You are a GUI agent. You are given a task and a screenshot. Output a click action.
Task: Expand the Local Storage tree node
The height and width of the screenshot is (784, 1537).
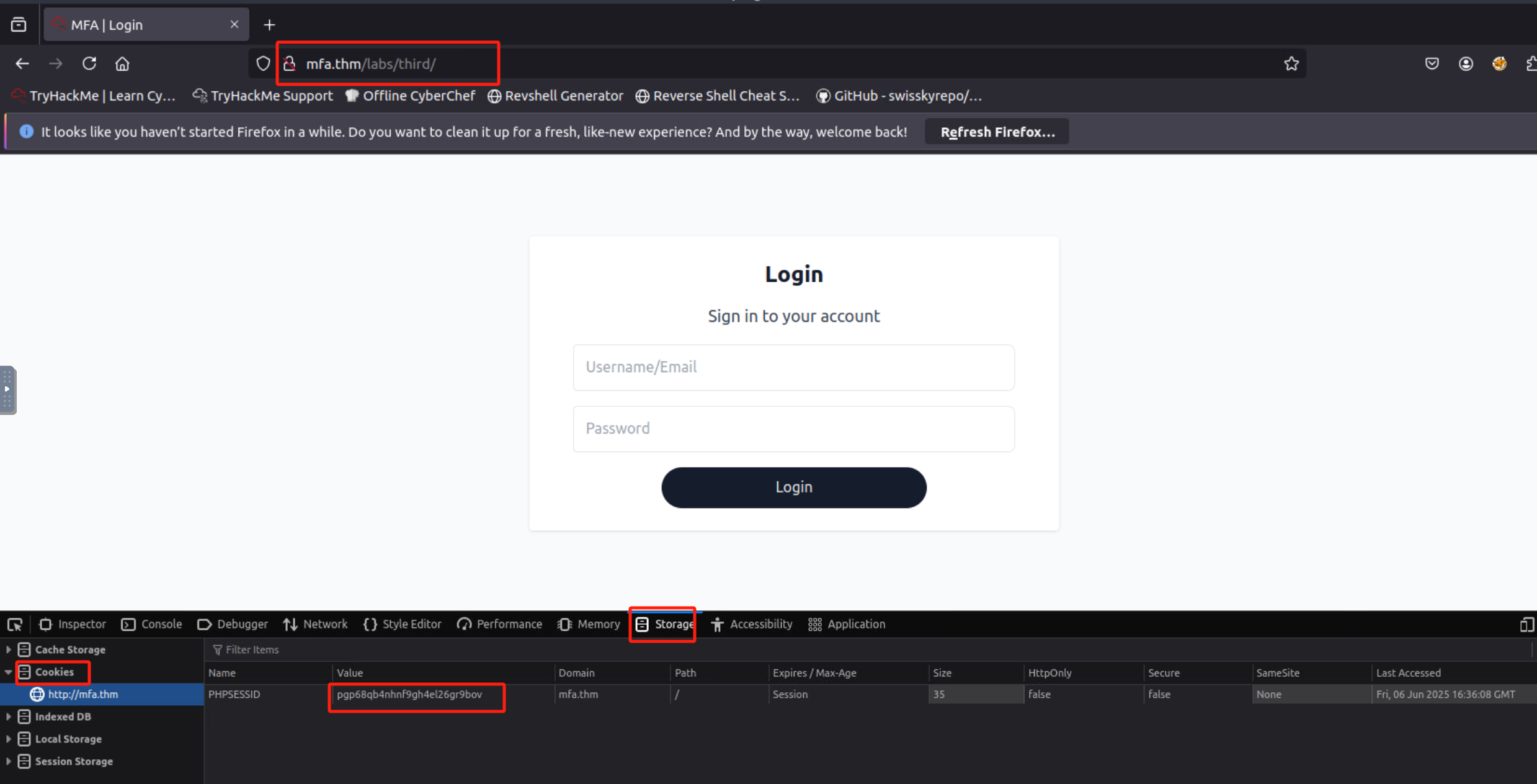click(8, 739)
